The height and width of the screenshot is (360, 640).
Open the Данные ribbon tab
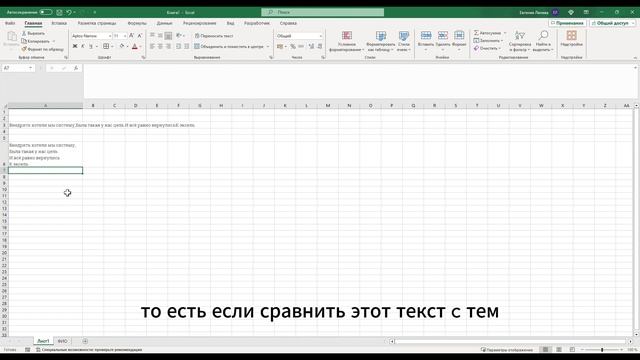[x=164, y=23]
